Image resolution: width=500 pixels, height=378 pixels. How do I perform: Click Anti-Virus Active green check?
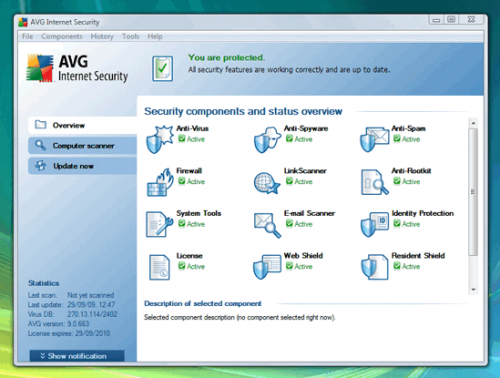click(181, 138)
